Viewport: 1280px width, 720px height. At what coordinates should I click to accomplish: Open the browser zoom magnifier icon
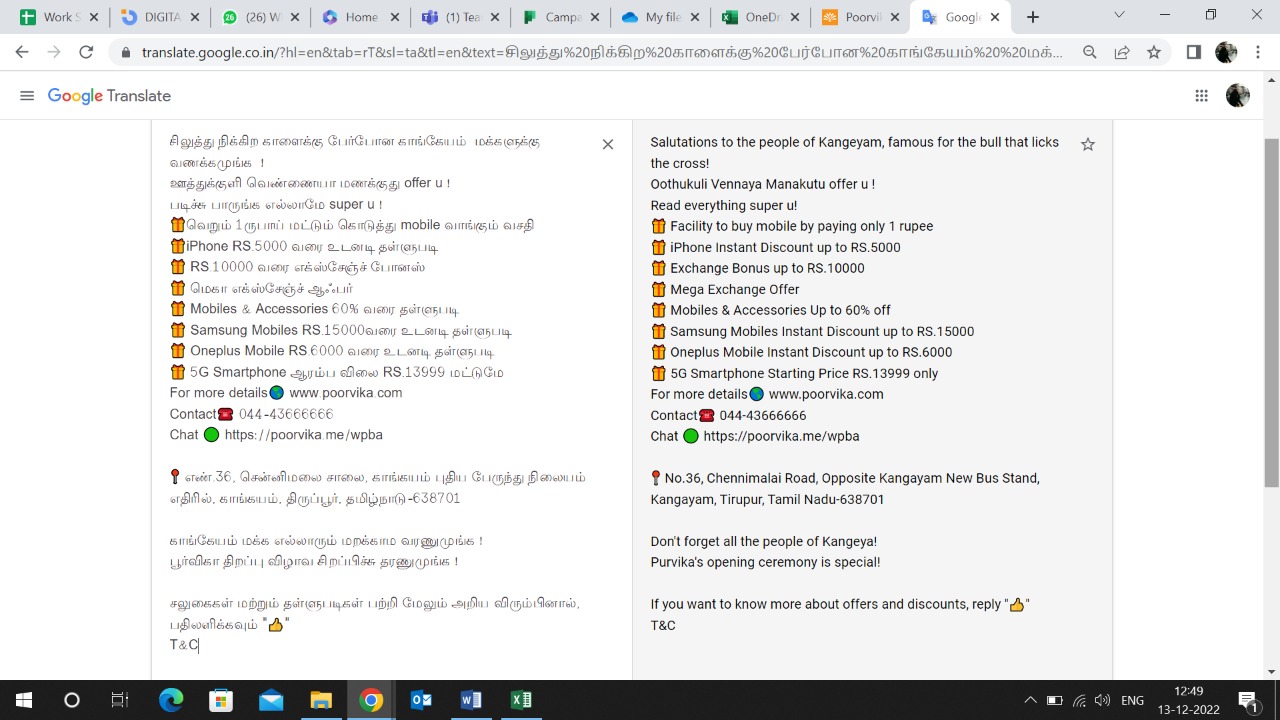(x=1090, y=53)
